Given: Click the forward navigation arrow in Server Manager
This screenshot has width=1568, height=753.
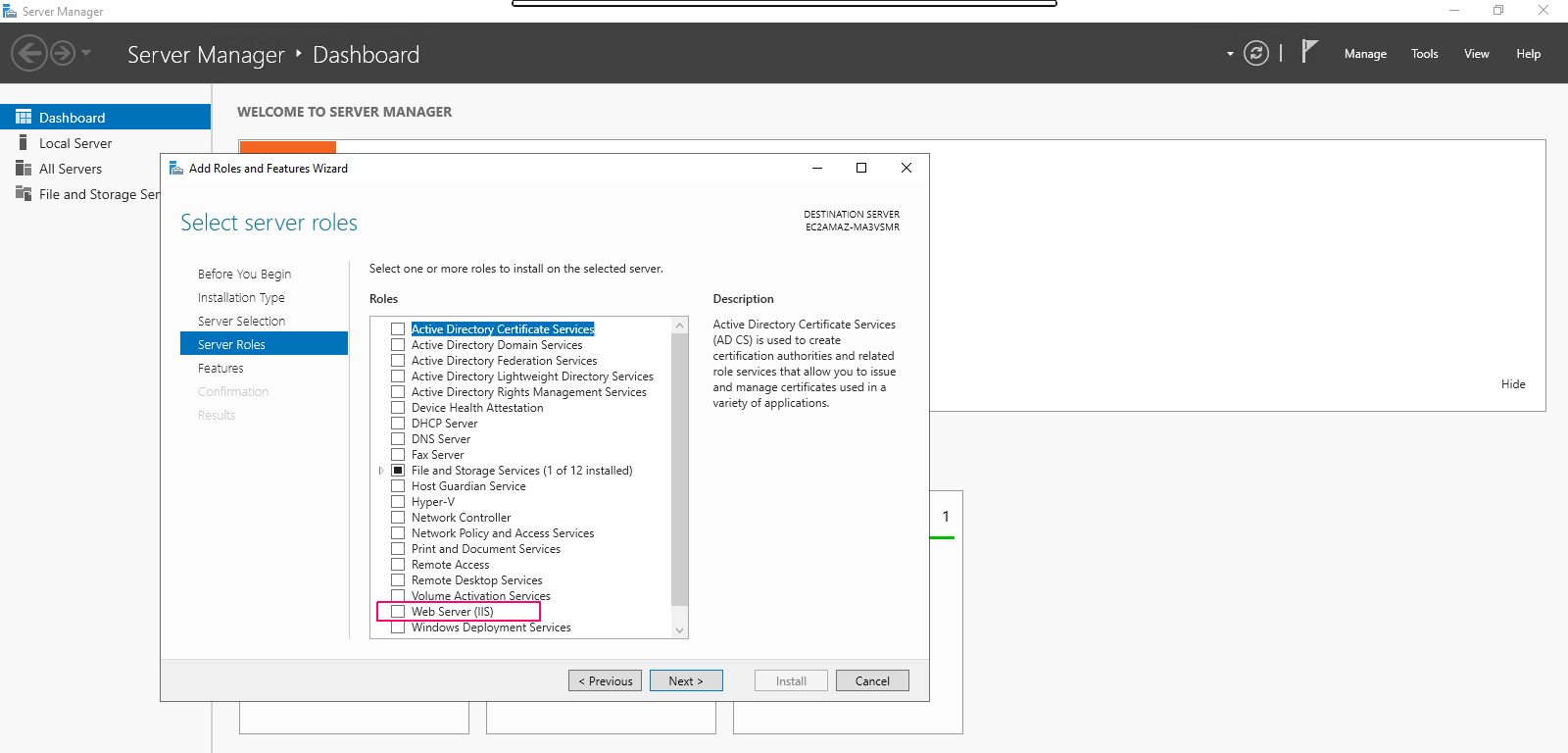Looking at the screenshot, I should click(63, 53).
